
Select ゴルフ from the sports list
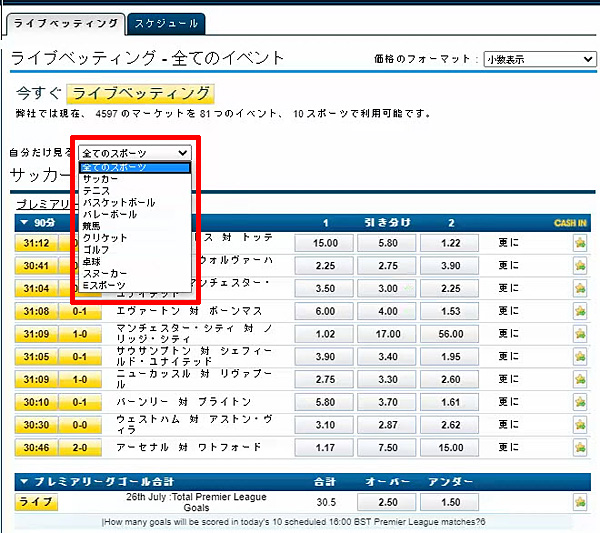coord(135,250)
